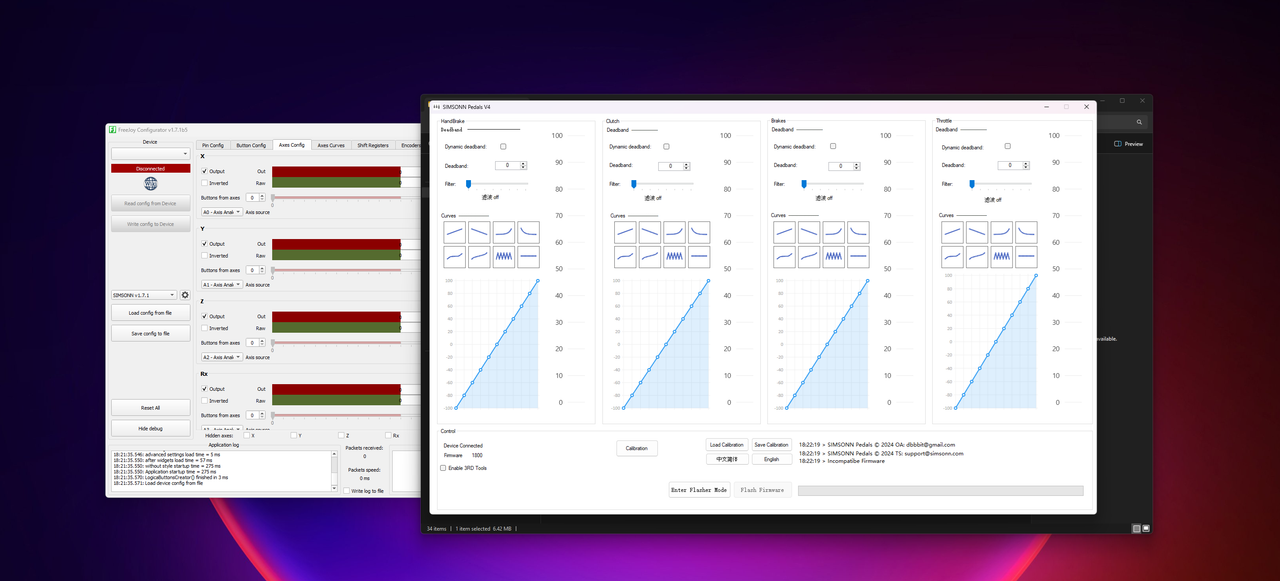Select Clutch exponential curve preset
1280x581 pixels.
click(675, 232)
